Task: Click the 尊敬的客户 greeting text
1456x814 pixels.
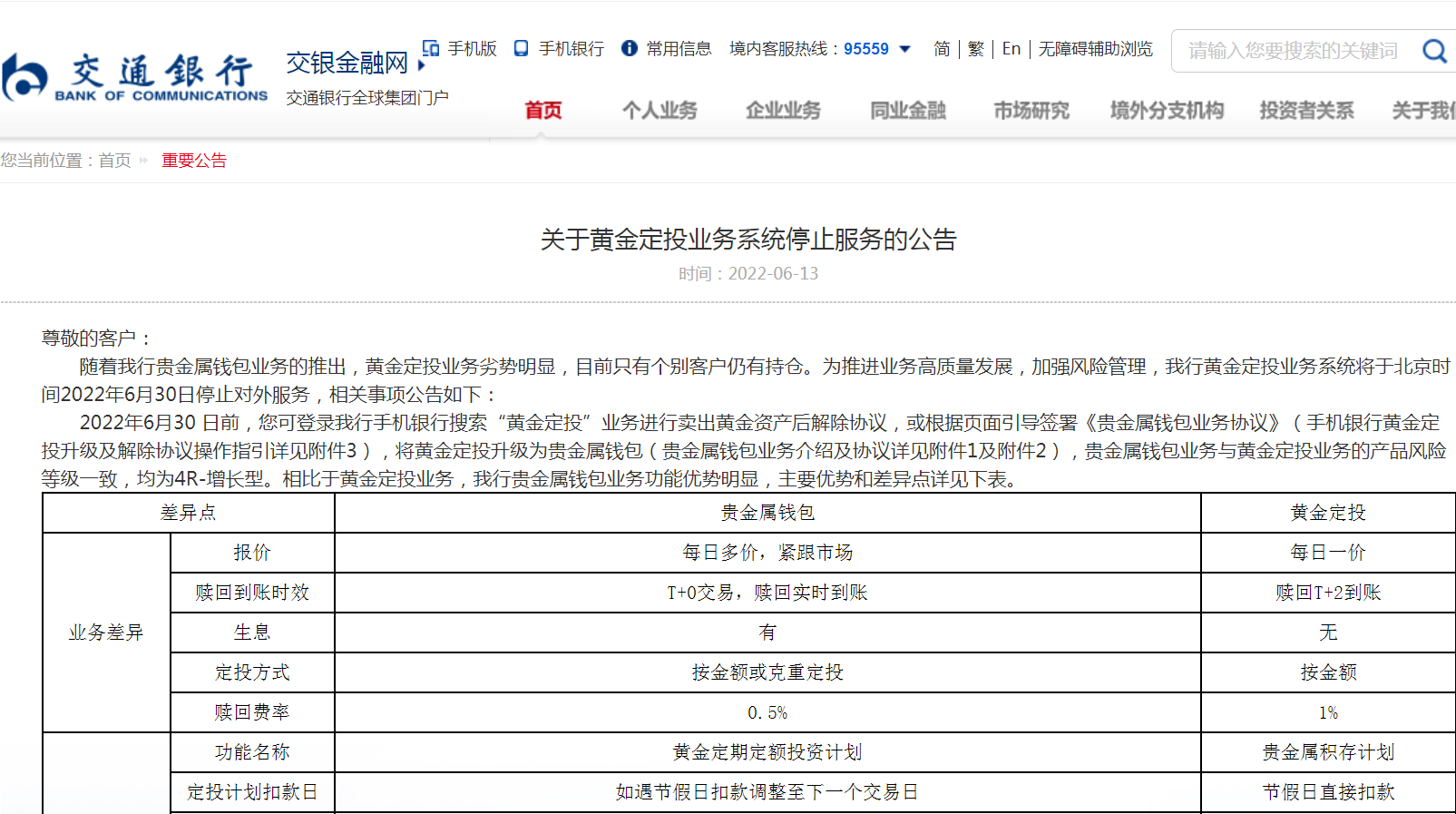Action: [x=95, y=338]
